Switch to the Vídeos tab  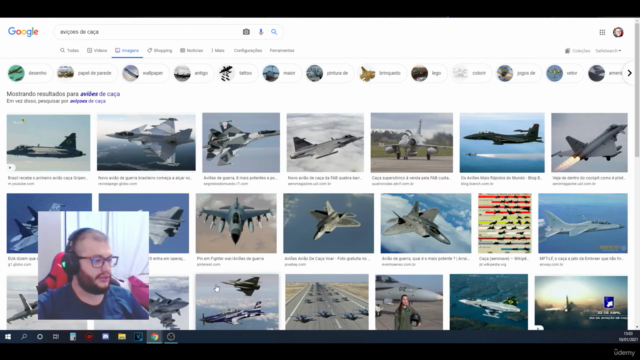(97, 51)
